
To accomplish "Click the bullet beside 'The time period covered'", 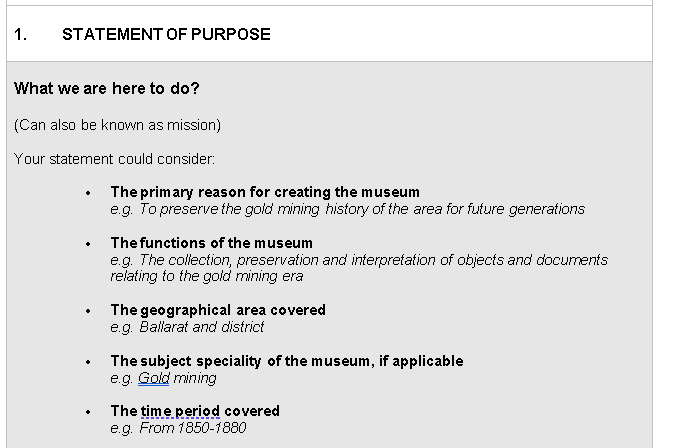I will click(89, 412).
